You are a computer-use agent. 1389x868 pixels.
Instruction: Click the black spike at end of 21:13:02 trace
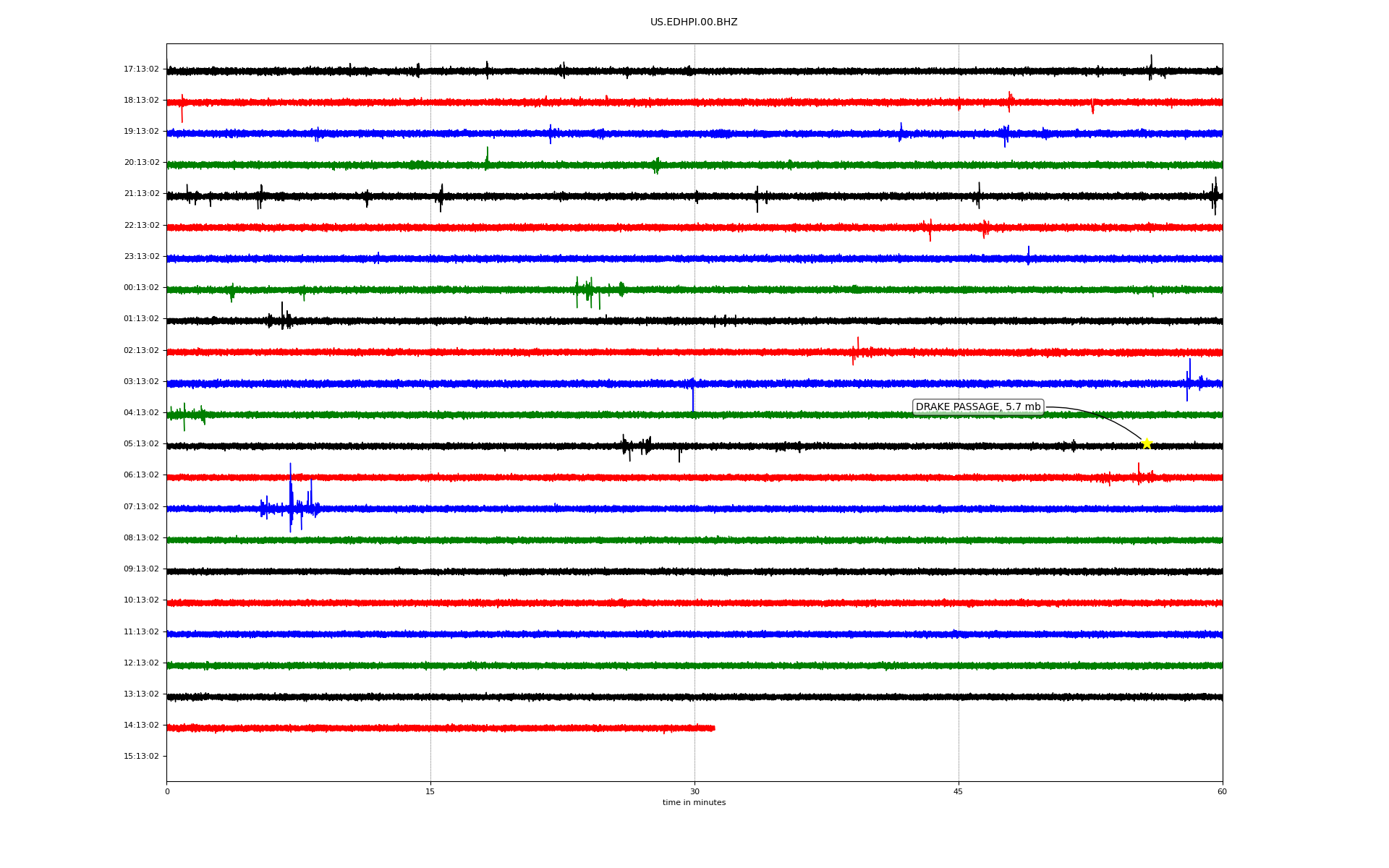(x=1215, y=195)
